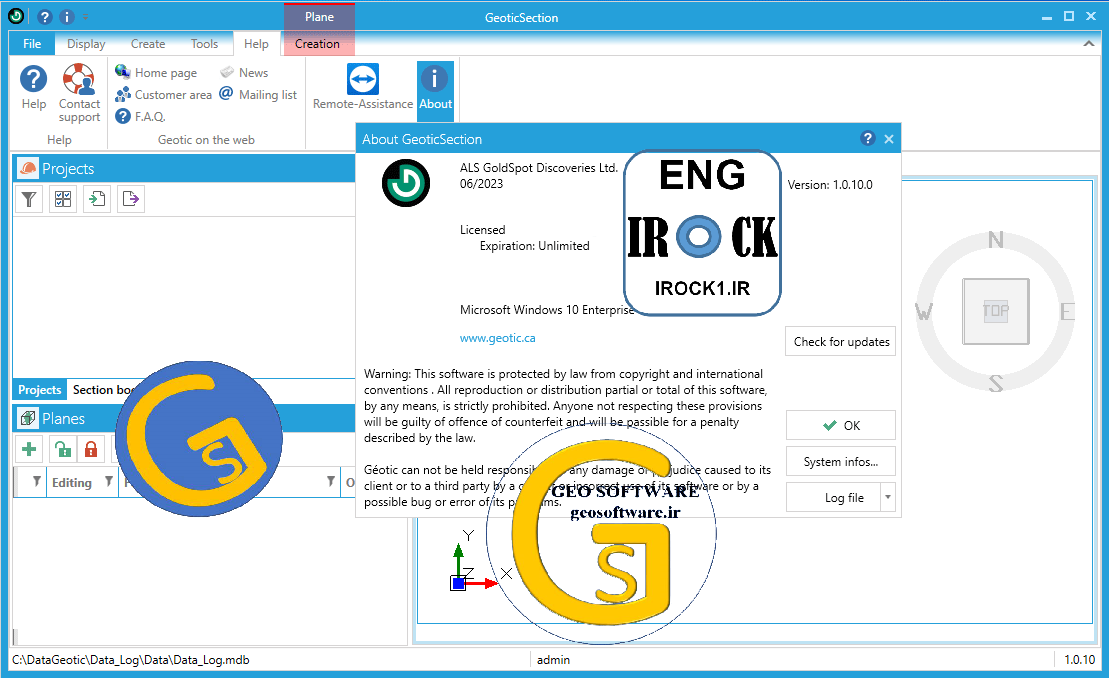Click the red lock plane icon

(x=91, y=449)
